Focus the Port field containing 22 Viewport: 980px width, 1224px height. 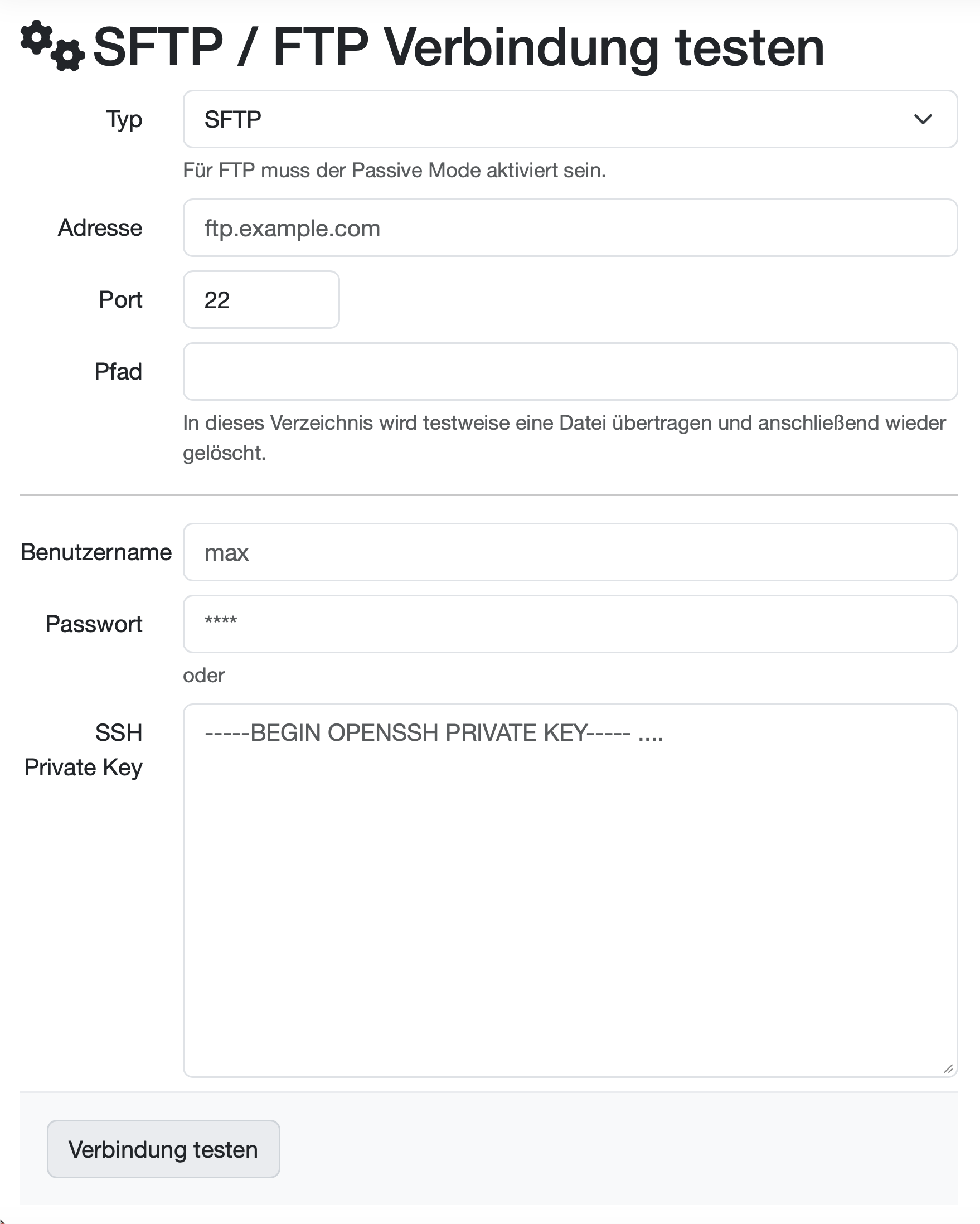tap(261, 300)
